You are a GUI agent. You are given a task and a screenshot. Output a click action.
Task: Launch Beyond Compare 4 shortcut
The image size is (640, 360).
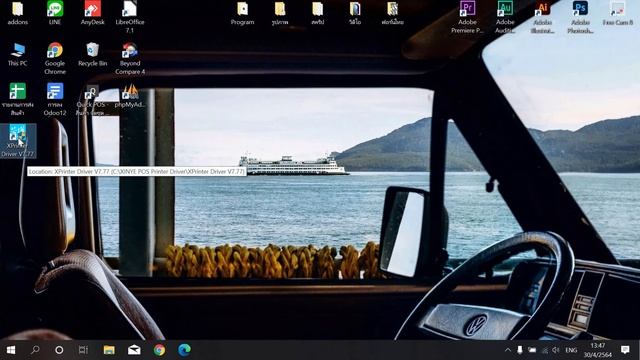coord(130,58)
